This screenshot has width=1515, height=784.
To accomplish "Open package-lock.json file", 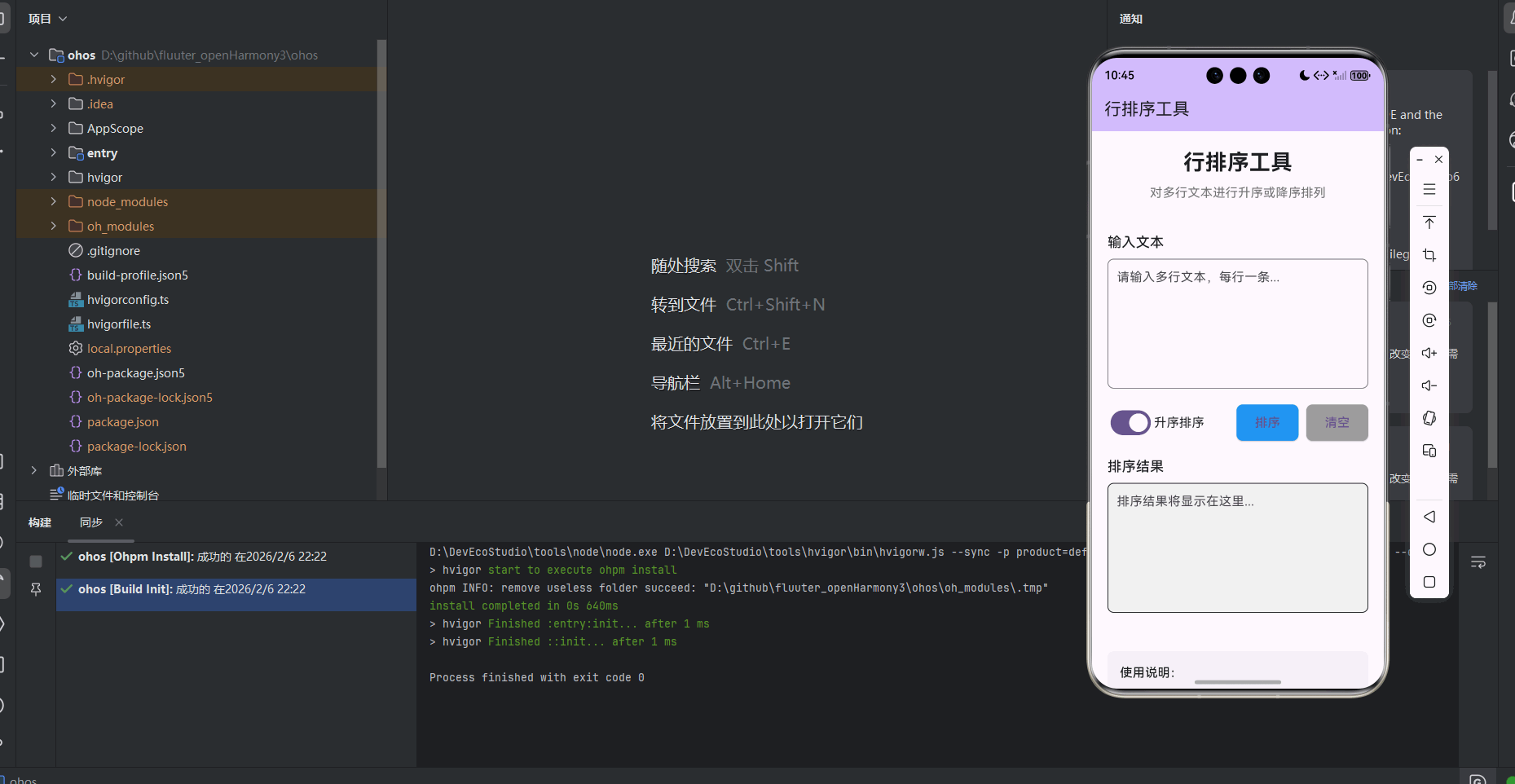I will click(x=136, y=446).
